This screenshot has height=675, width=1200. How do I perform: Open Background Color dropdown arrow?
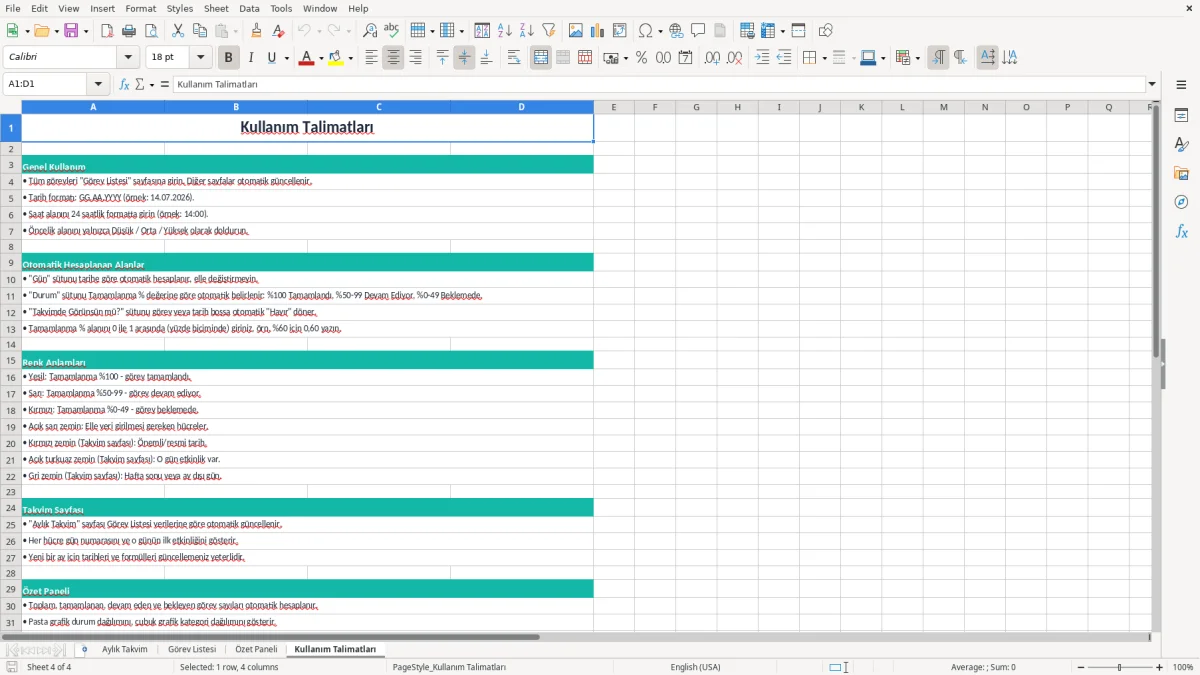coord(350,58)
